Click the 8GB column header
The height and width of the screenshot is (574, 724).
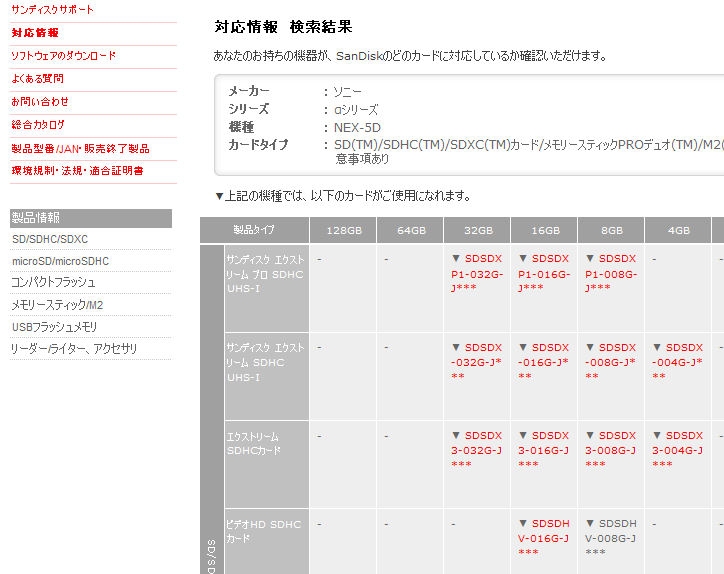[611, 230]
